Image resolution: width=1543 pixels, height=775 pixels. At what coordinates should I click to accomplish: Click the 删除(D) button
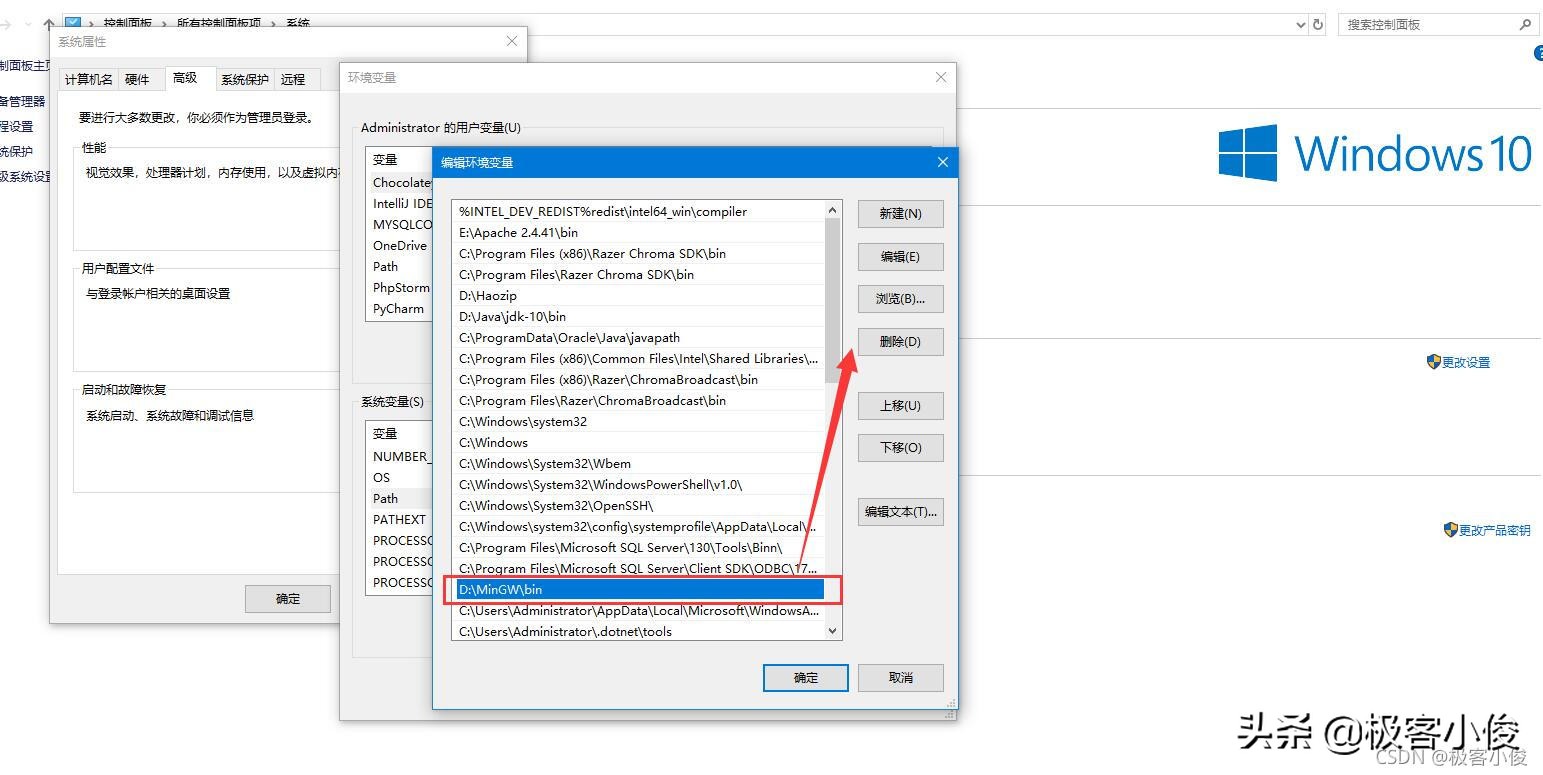[x=899, y=341]
